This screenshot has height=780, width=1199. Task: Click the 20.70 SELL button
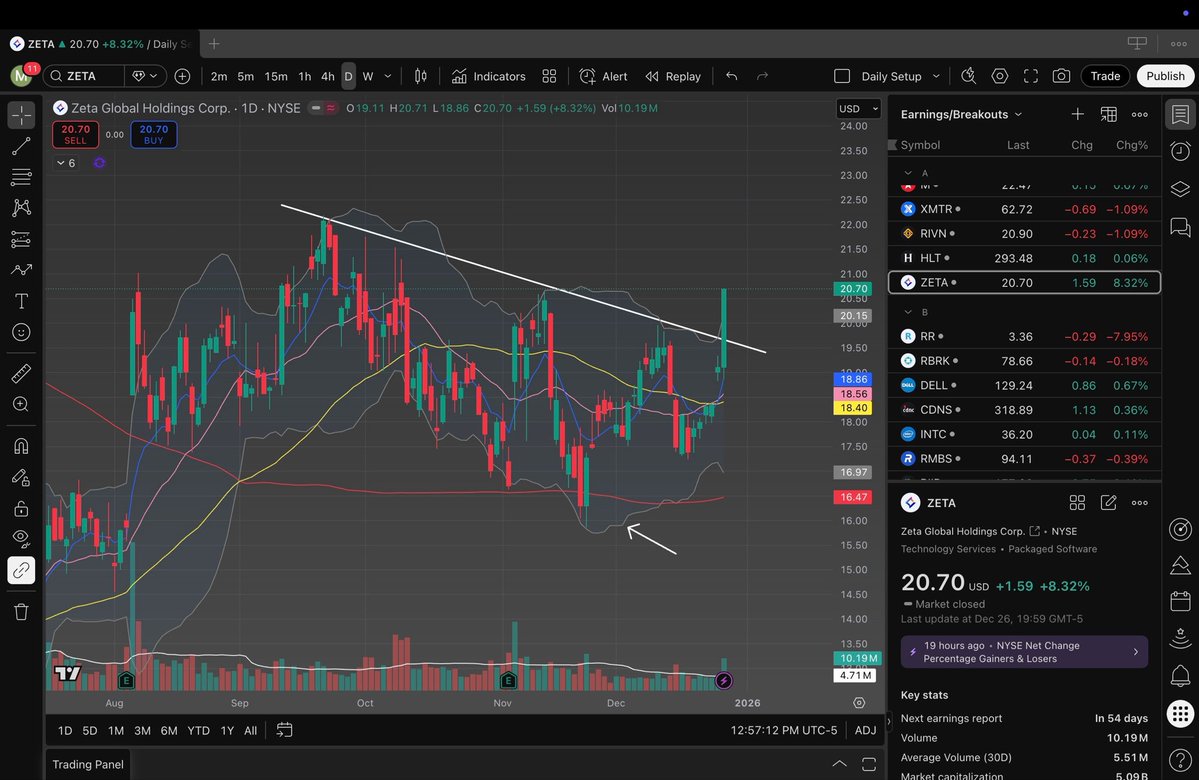75,135
